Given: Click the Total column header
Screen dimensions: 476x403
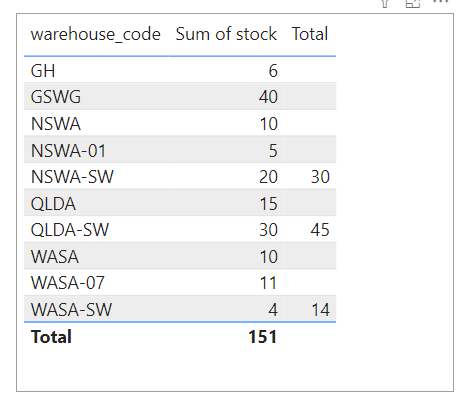Looking at the screenshot, I should (310, 34).
